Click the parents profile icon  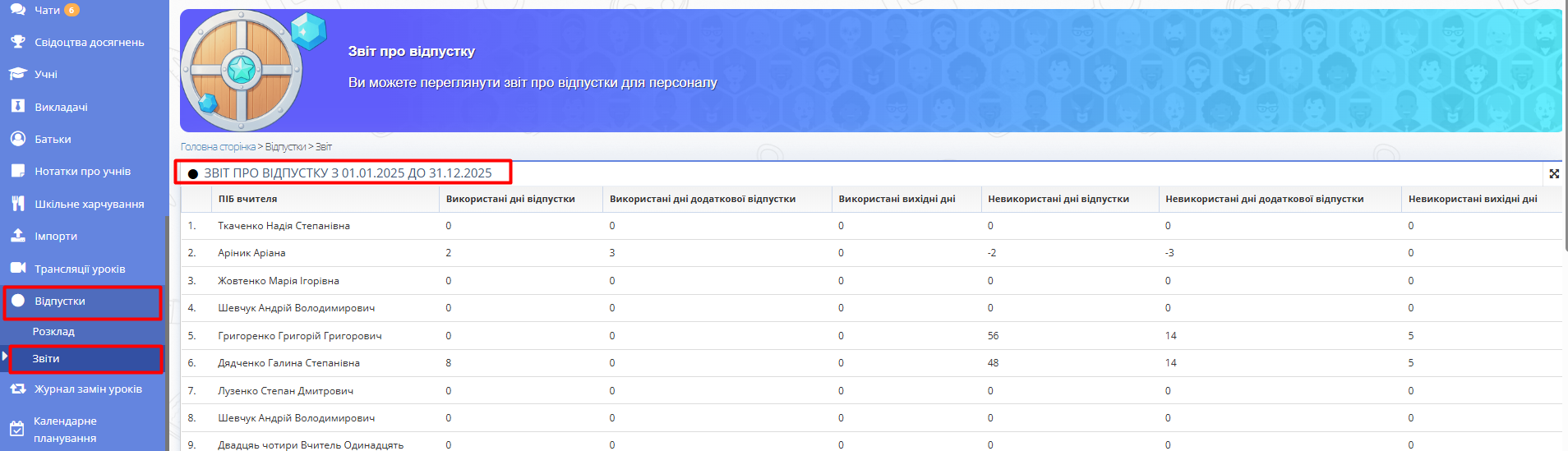(x=17, y=139)
